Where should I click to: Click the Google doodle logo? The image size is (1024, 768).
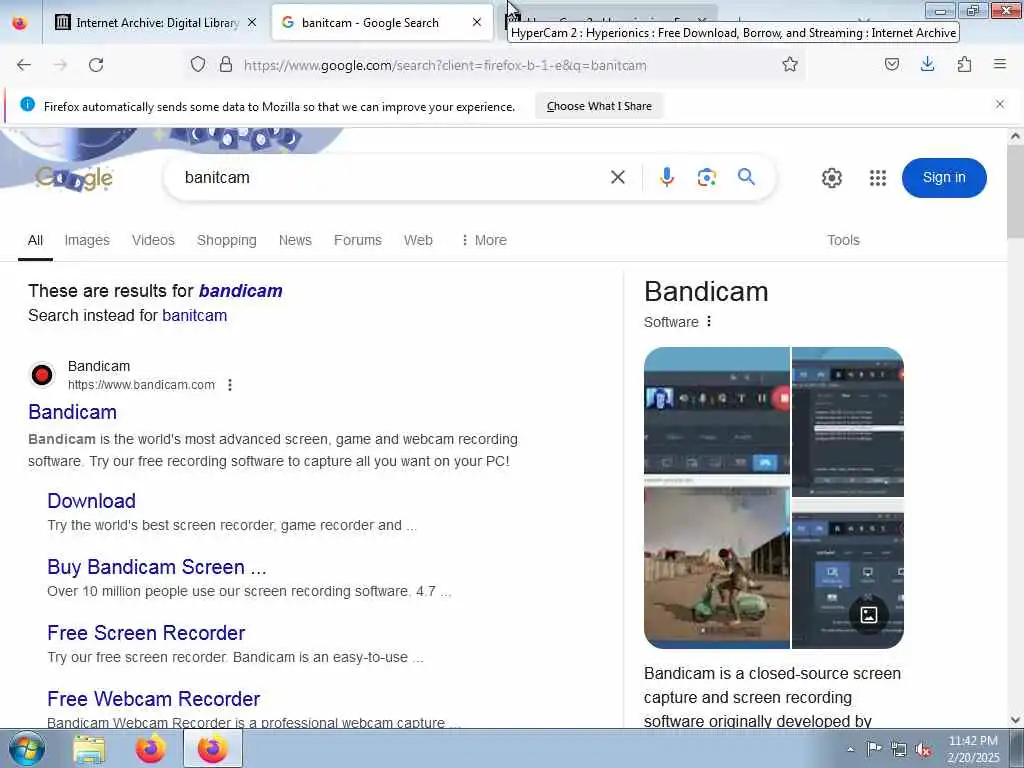[74, 177]
